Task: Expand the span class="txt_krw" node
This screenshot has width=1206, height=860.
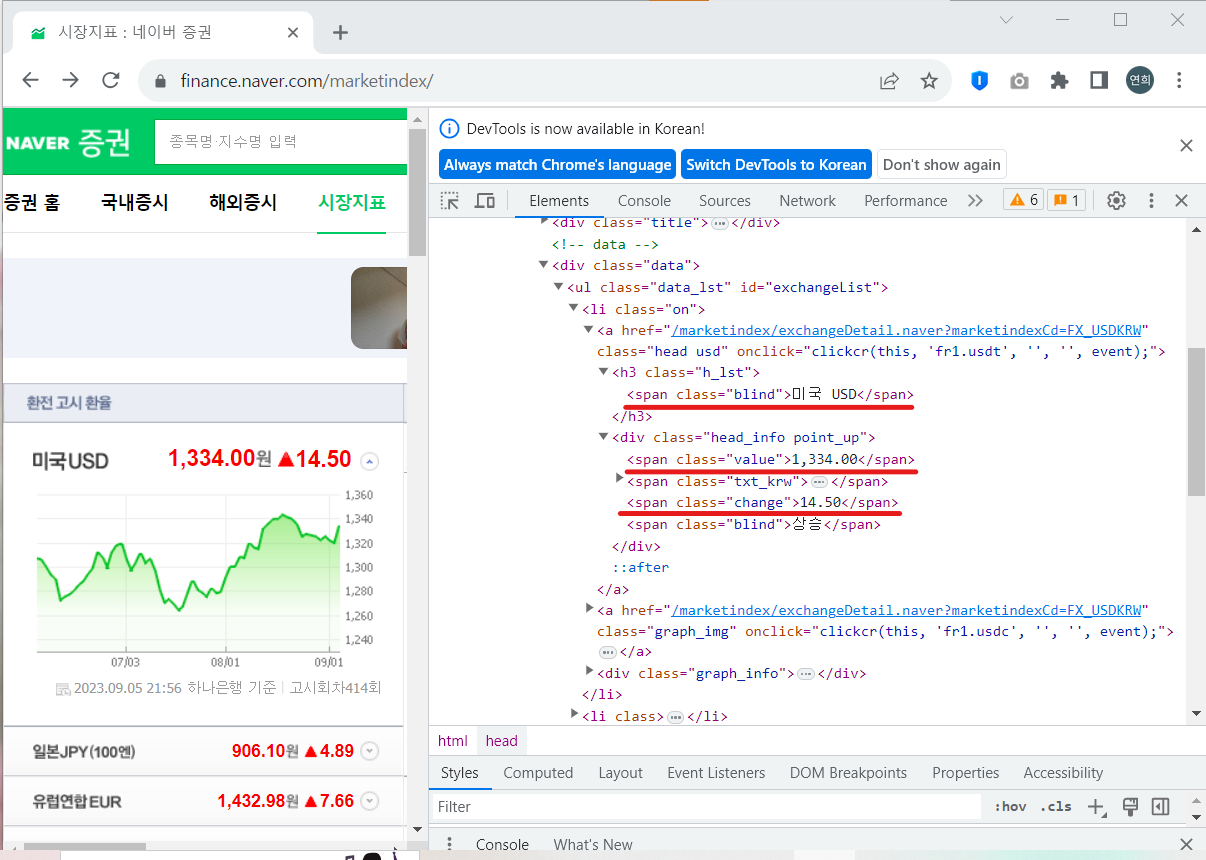Action: tap(619, 480)
